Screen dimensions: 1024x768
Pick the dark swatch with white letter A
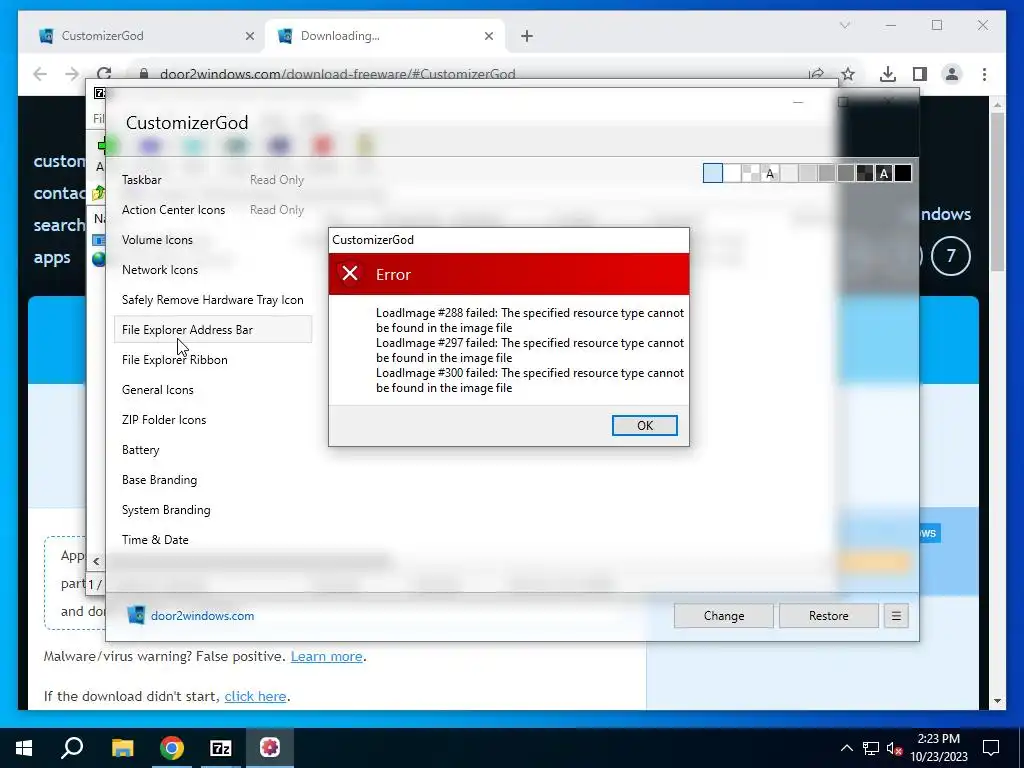tap(884, 173)
